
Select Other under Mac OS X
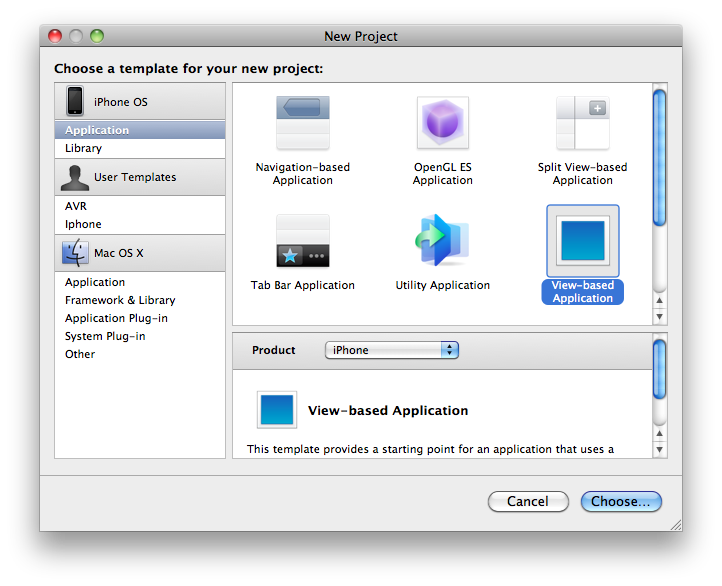[x=140, y=354]
